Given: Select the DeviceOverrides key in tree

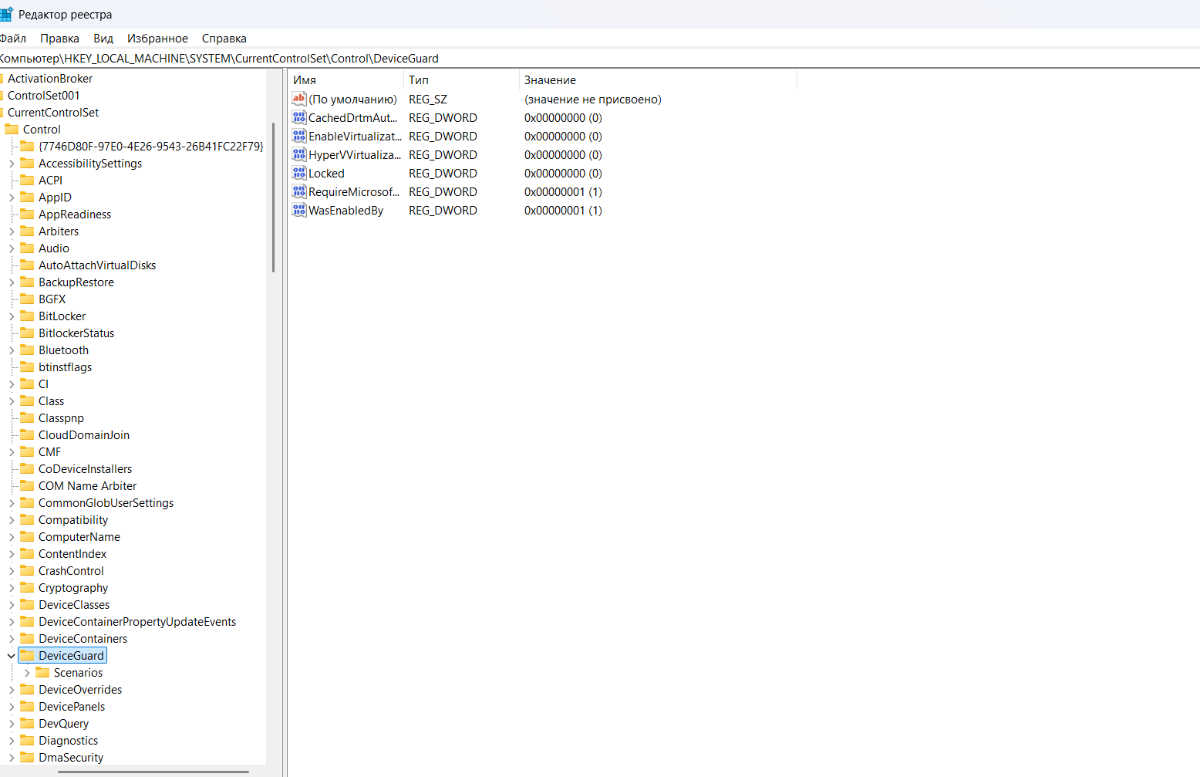Looking at the screenshot, I should [x=79, y=690].
